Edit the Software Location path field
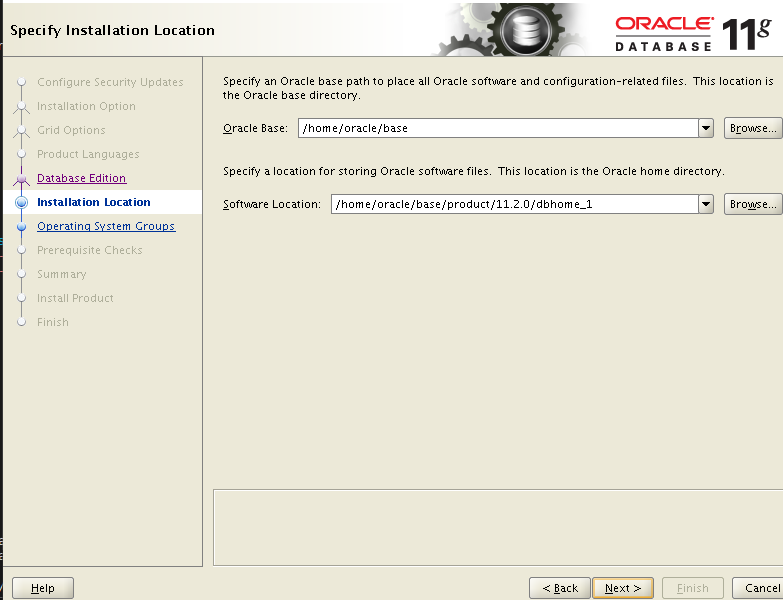Viewport: 783px width, 600px height. [515, 204]
